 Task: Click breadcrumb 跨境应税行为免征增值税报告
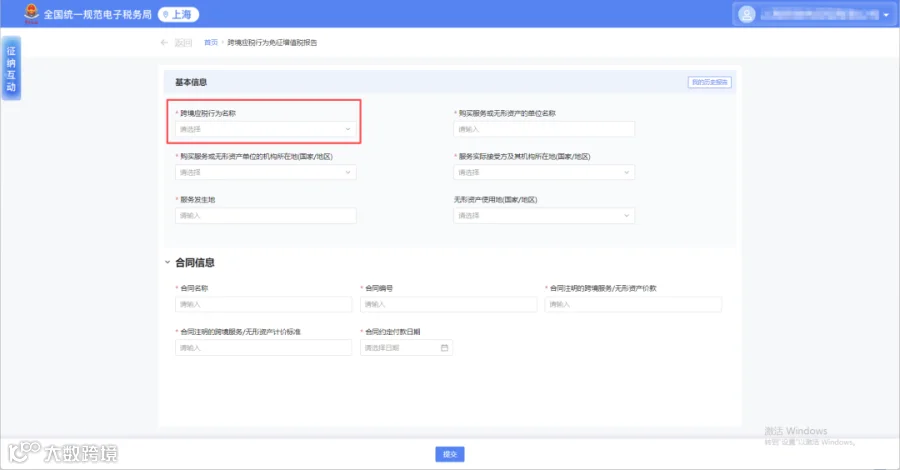pyautogui.click(x=272, y=42)
